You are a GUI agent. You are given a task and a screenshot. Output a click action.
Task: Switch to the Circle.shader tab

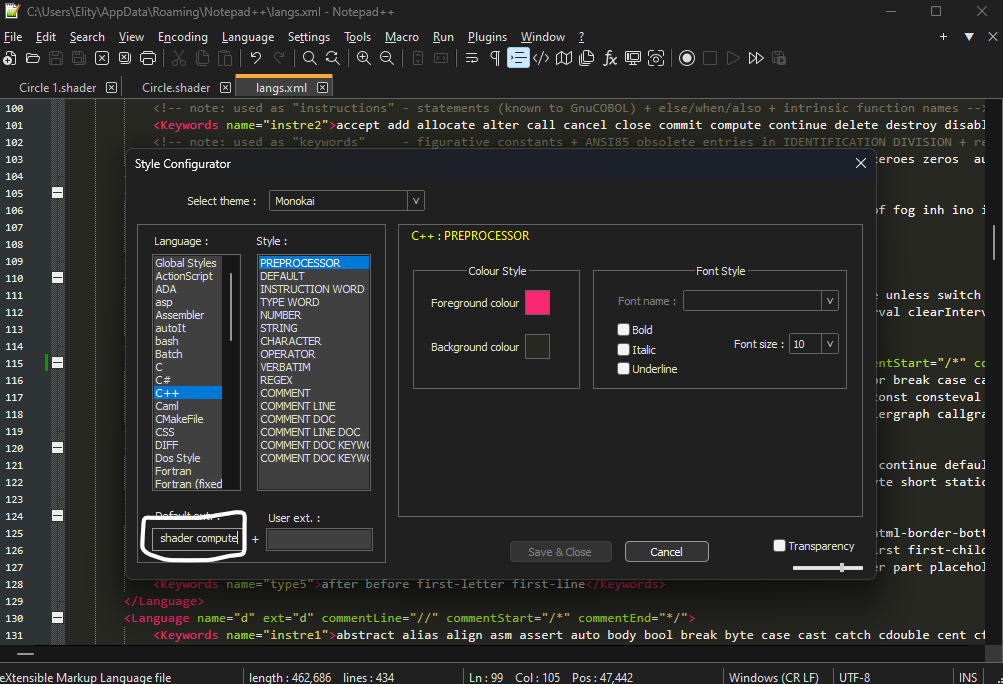click(x=176, y=88)
